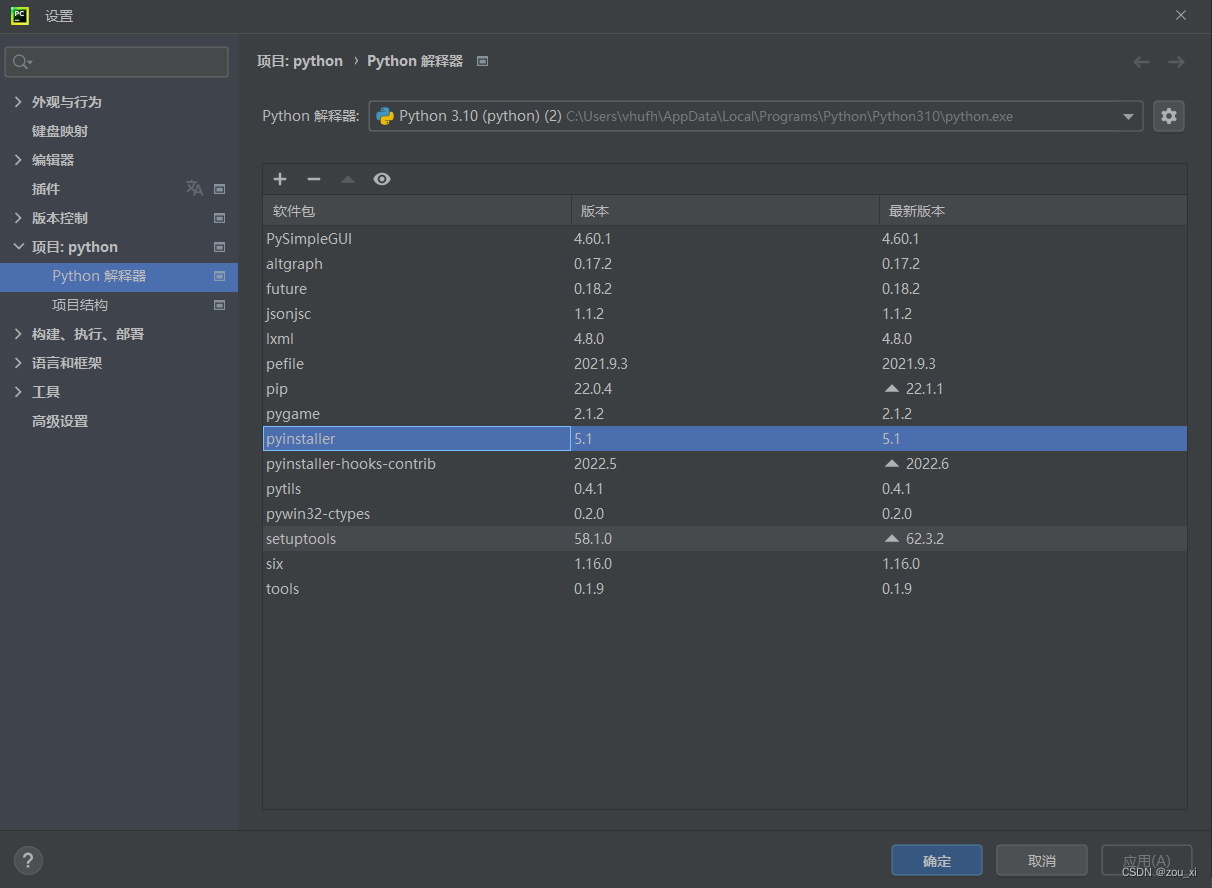Select the lxml package row
Image resolution: width=1212 pixels, height=888 pixels.
(725, 339)
